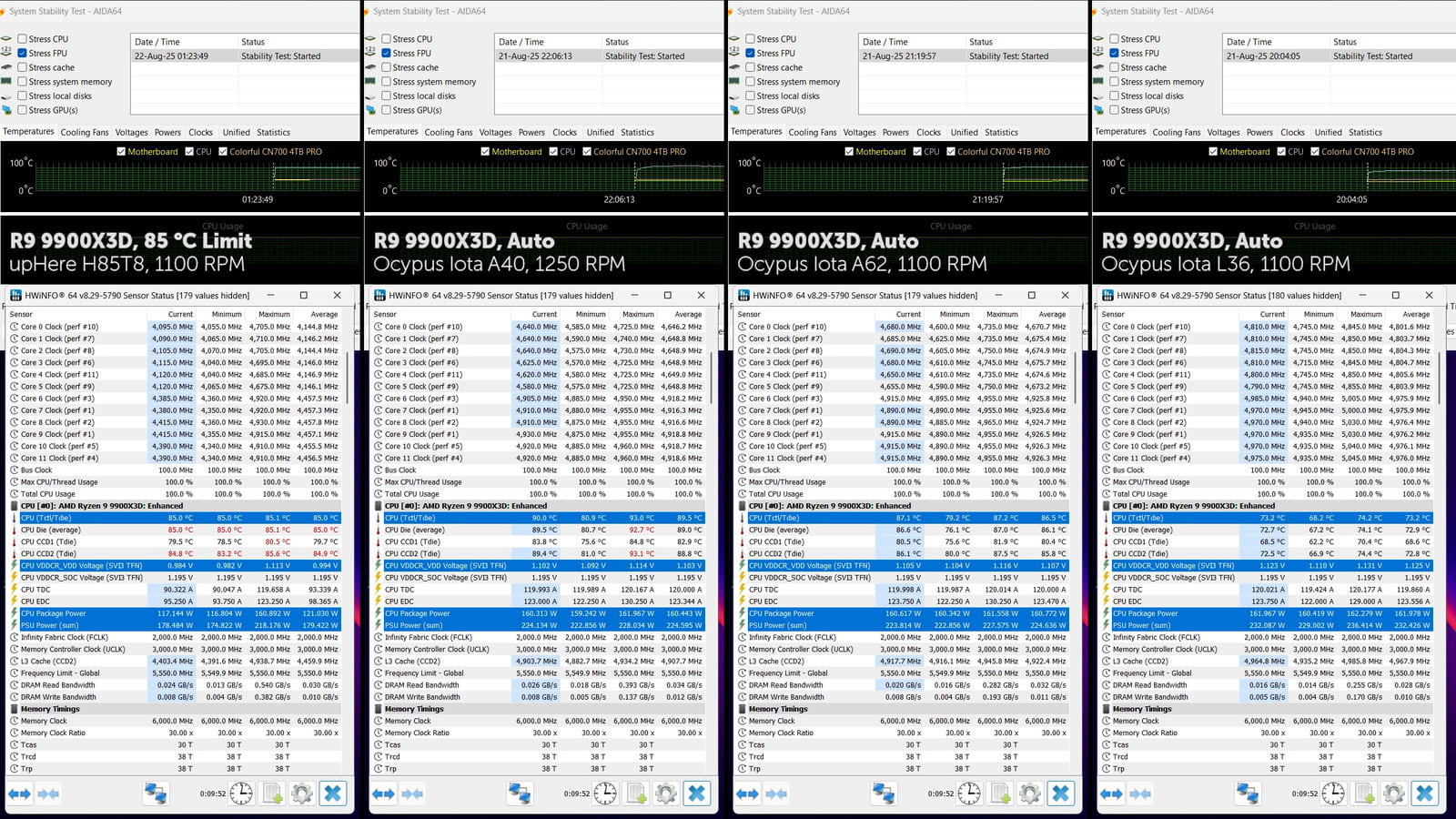Click the Minimum column header in HWiNFO under the Iota L36 banner

(1314, 314)
